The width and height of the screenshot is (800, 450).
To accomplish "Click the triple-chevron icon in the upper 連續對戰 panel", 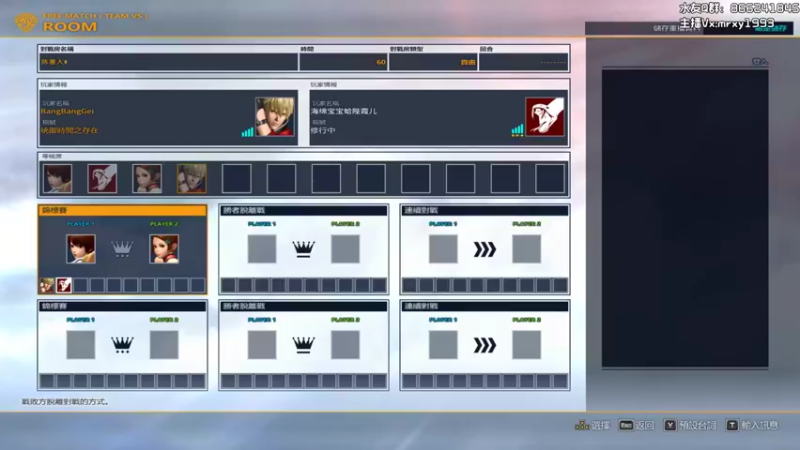I will tap(485, 249).
